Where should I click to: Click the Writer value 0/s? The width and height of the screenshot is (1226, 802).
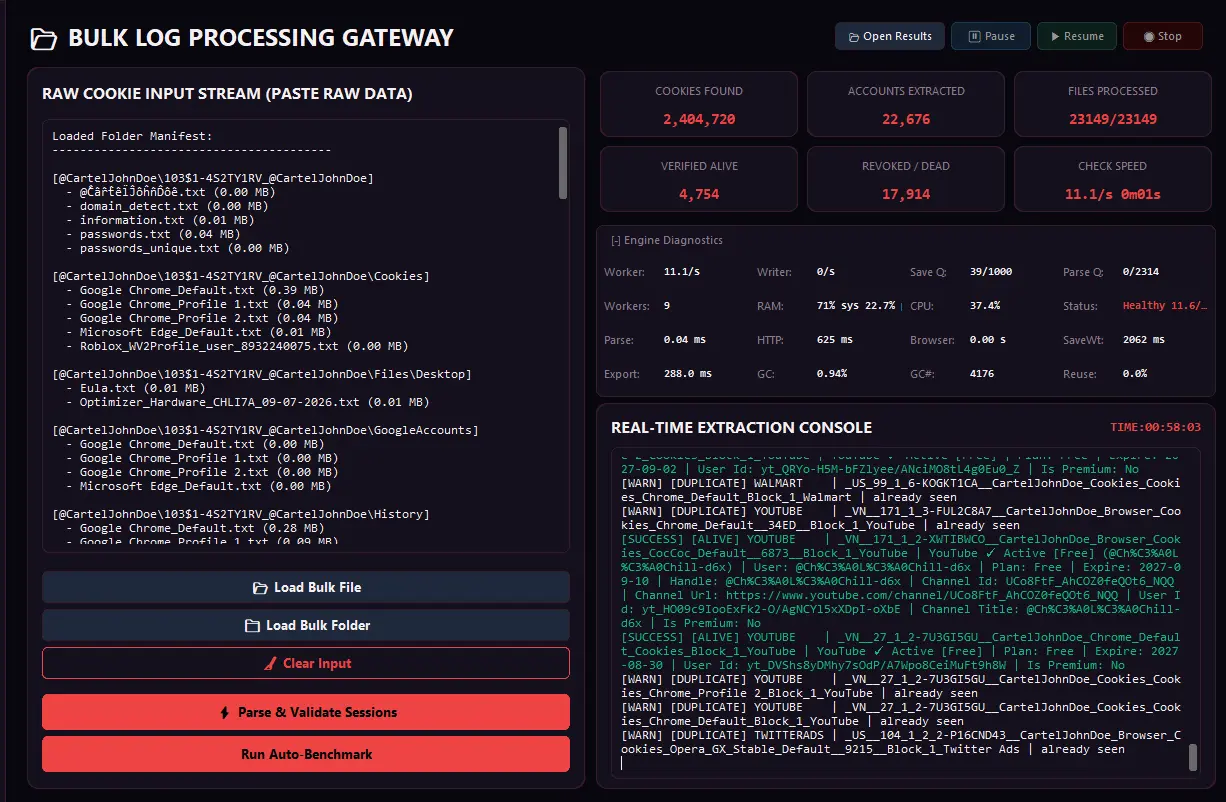coord(826,272)
